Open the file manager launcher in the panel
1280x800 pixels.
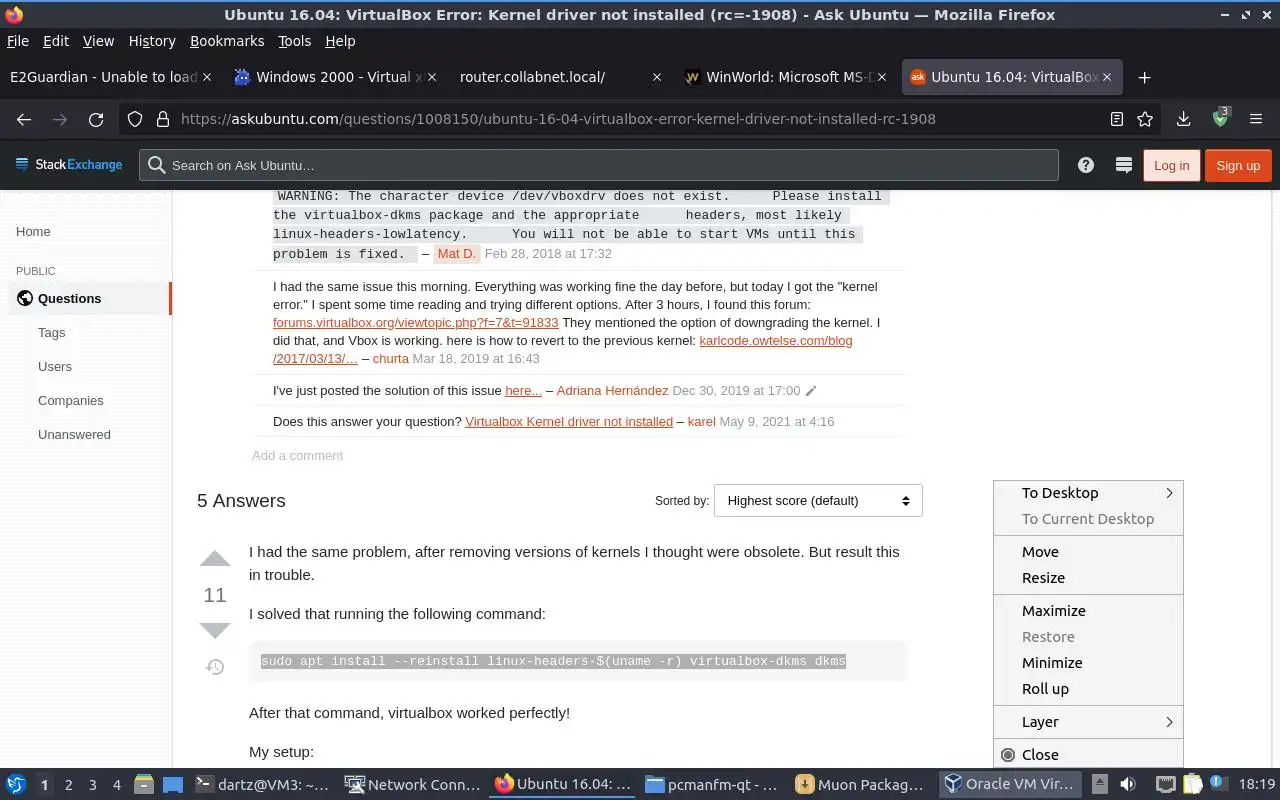point(142,785)
